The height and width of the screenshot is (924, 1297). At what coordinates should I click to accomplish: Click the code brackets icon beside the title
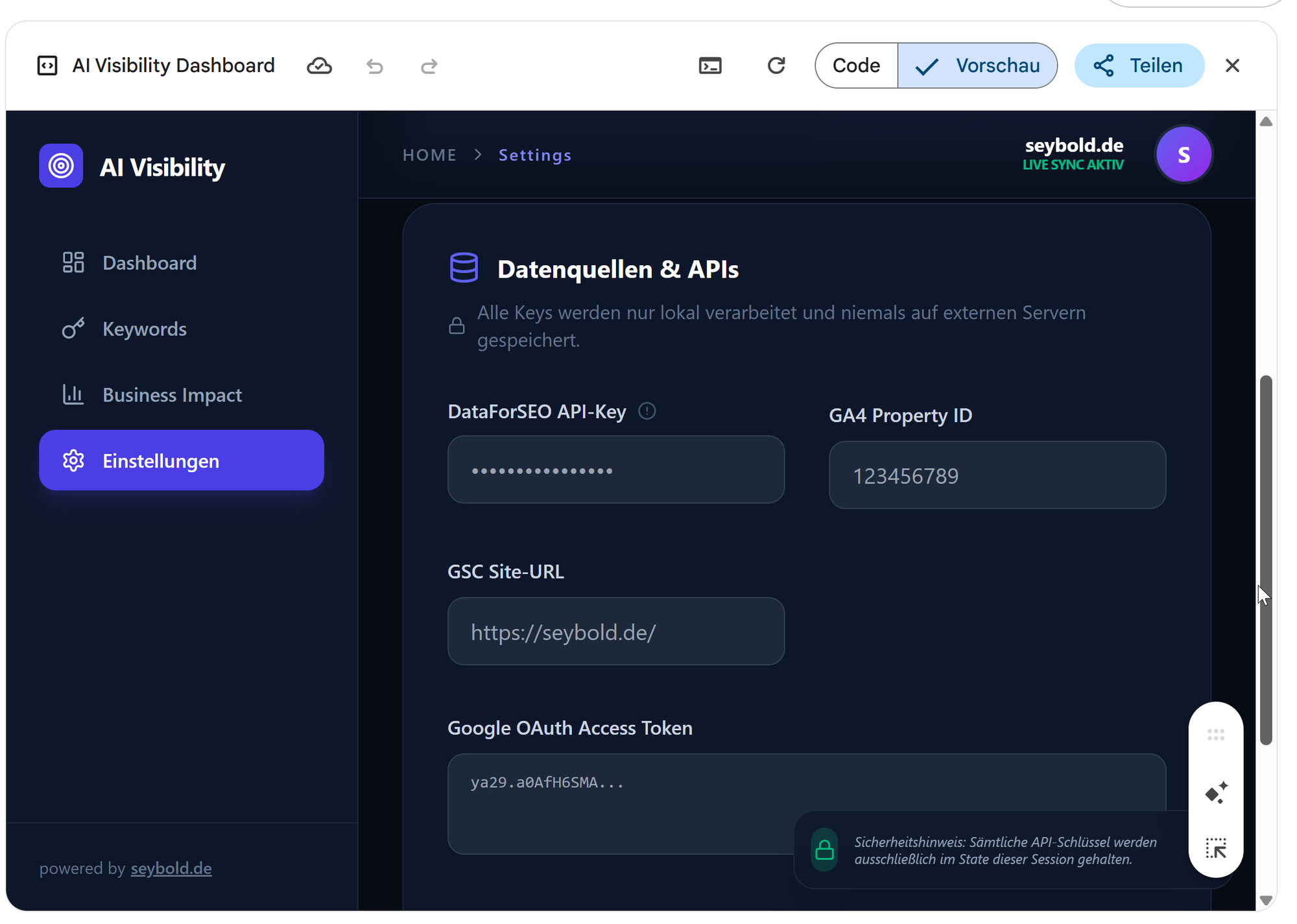pyautogui.click(x=47, y=65)
